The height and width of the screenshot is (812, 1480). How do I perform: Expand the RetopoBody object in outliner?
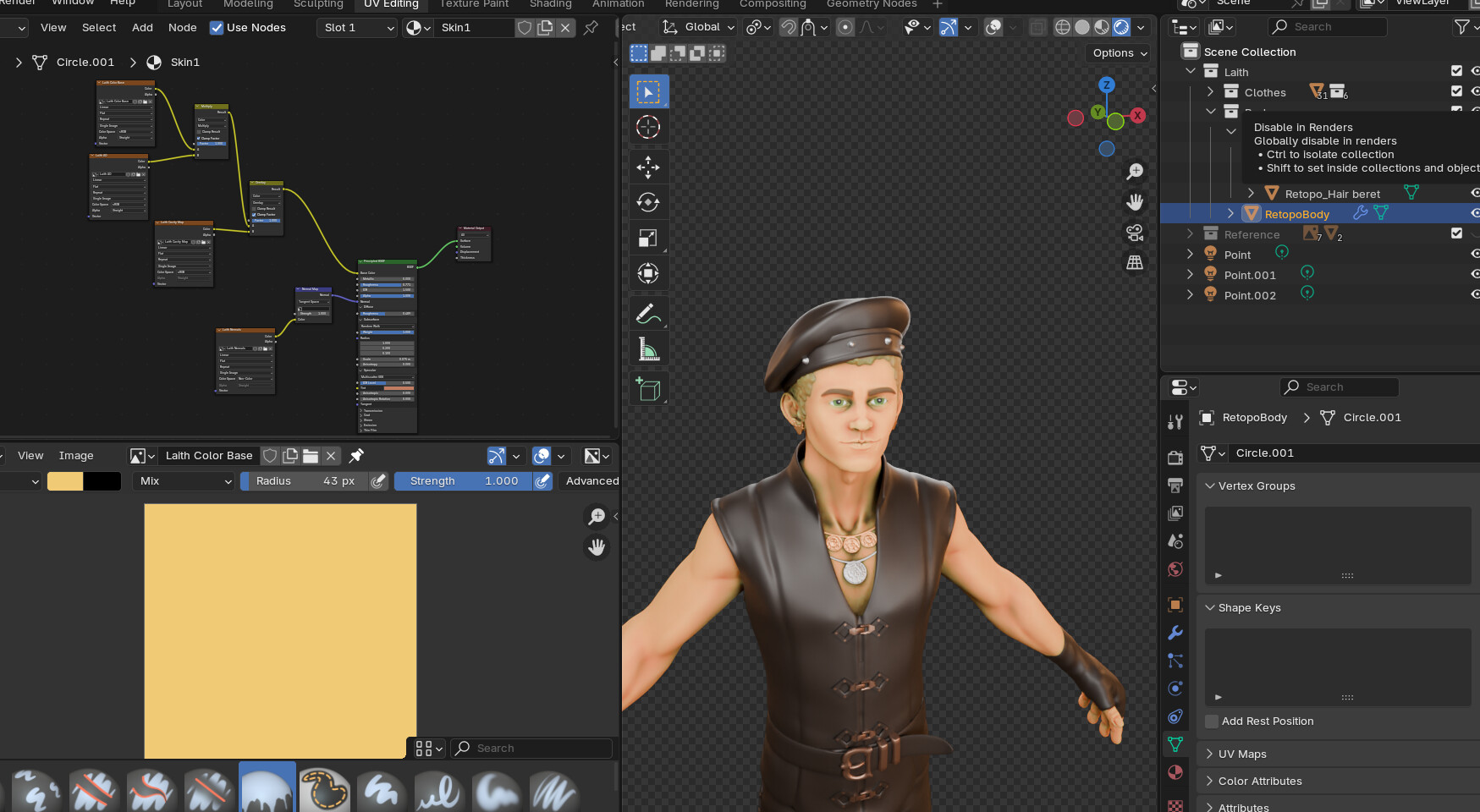click(x=1230, y=213)
